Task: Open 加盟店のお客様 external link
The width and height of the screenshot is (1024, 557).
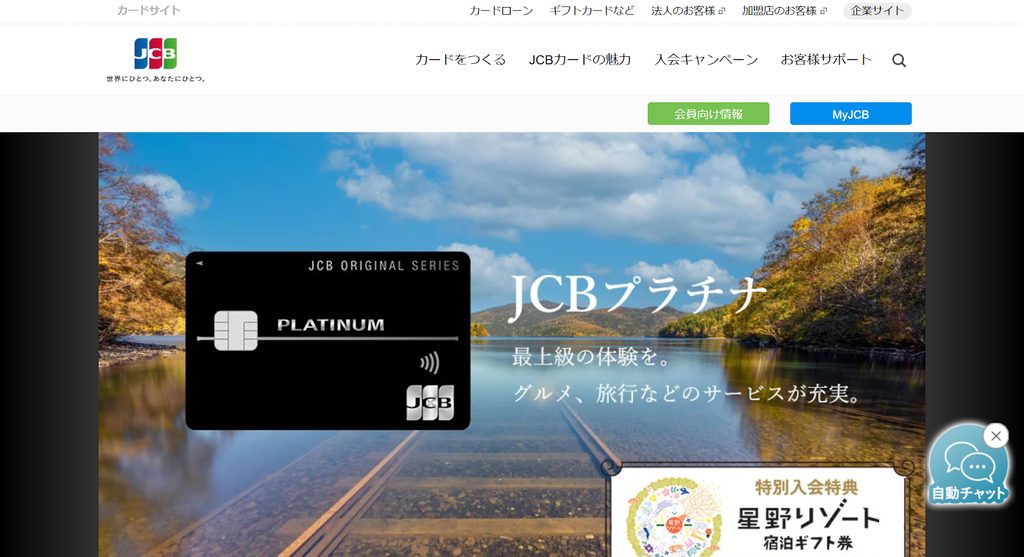Action: (784, 10)
